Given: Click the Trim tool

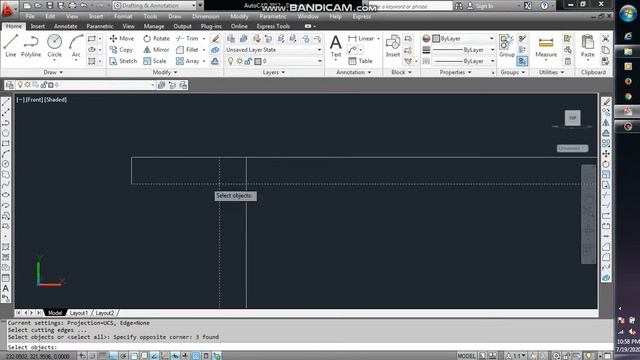Looking at the screenshot, I should pyautogui.click(x=187, y=38).
